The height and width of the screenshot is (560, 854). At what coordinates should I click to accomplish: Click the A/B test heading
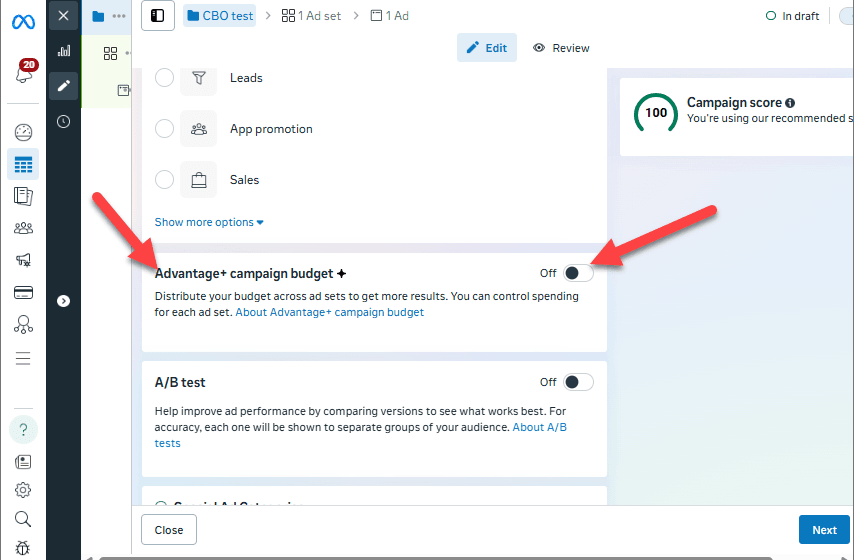180,382
